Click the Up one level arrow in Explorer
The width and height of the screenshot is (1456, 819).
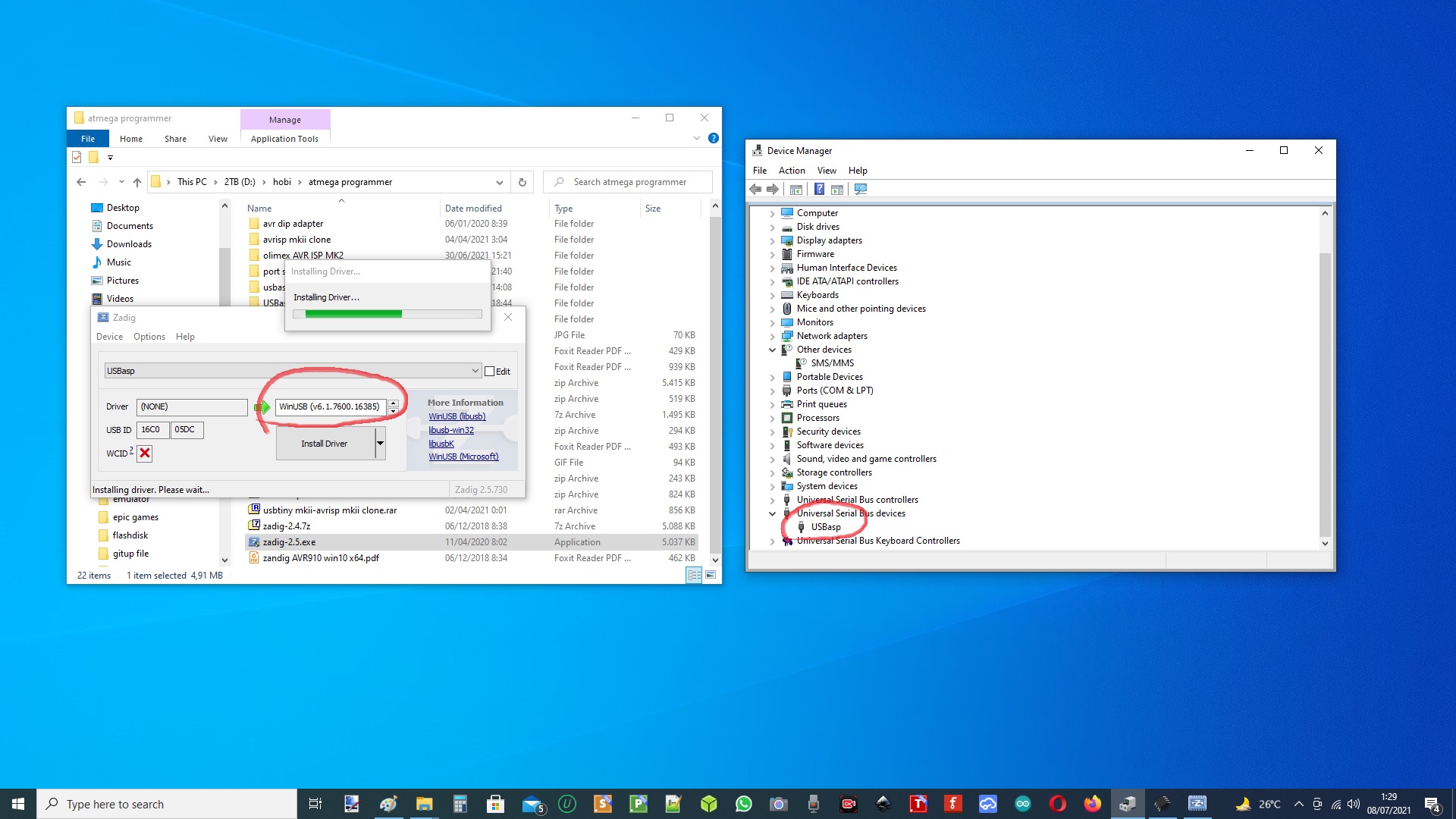(x=137, y=182)
